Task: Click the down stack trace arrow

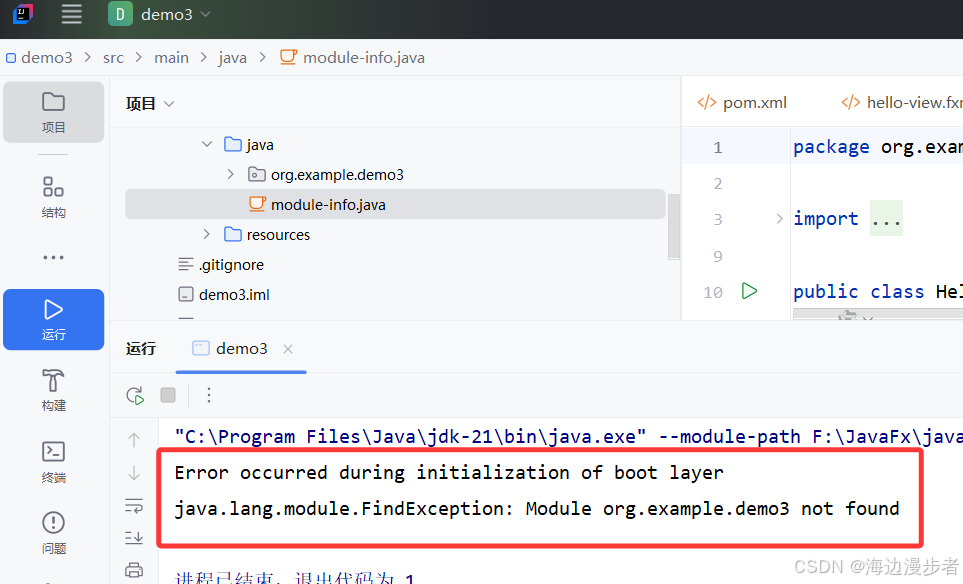Action: click(134, 473)
